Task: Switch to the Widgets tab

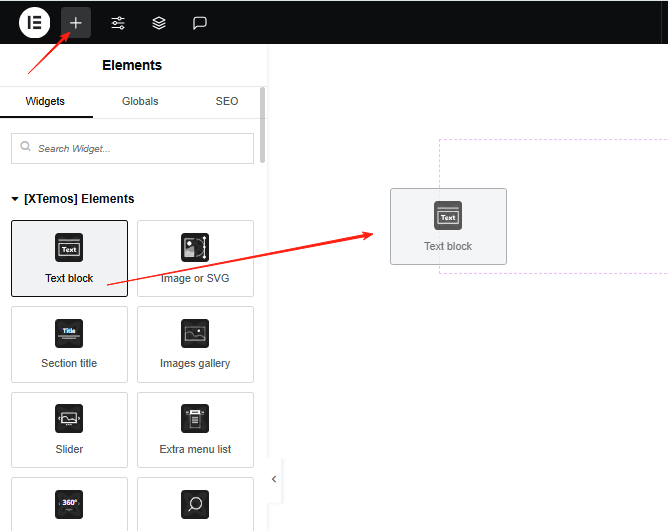Action: (45, 101)
